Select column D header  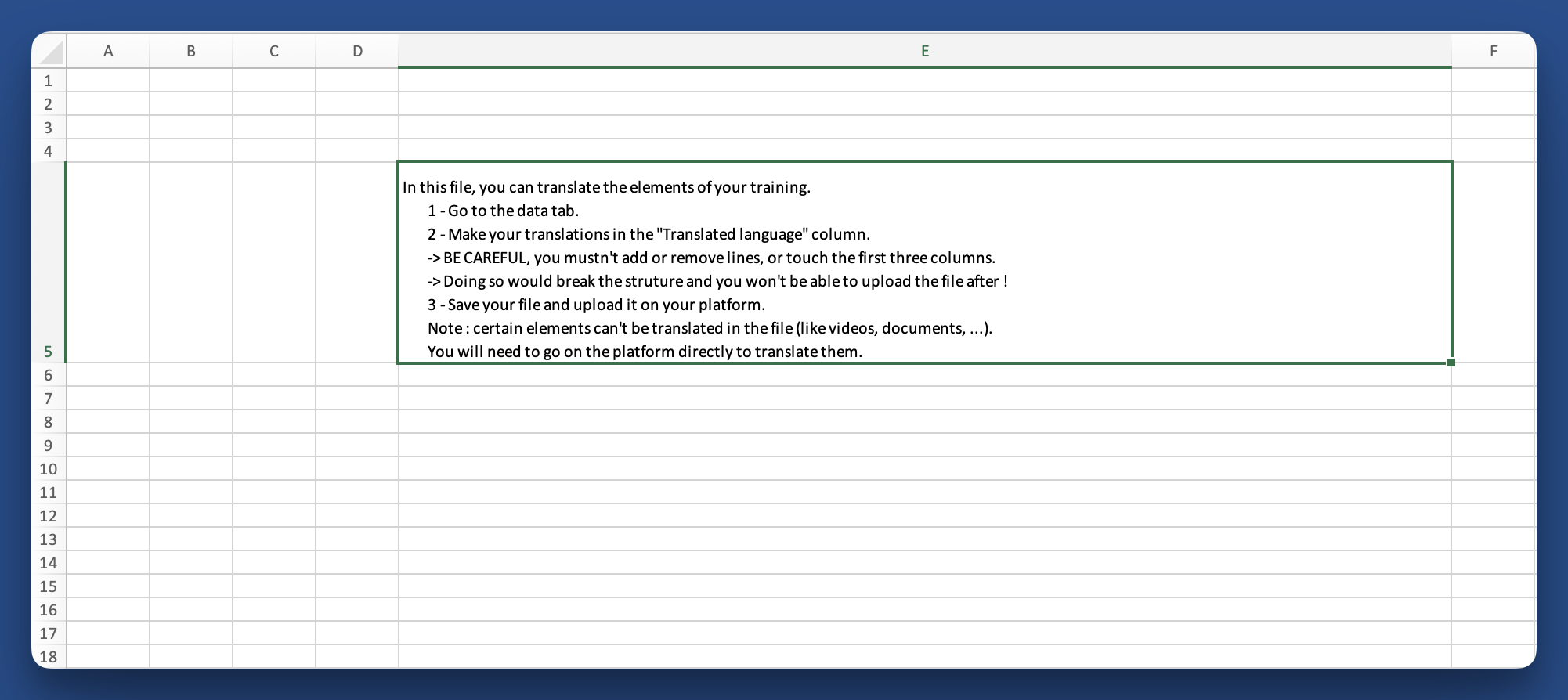[357, 51]
